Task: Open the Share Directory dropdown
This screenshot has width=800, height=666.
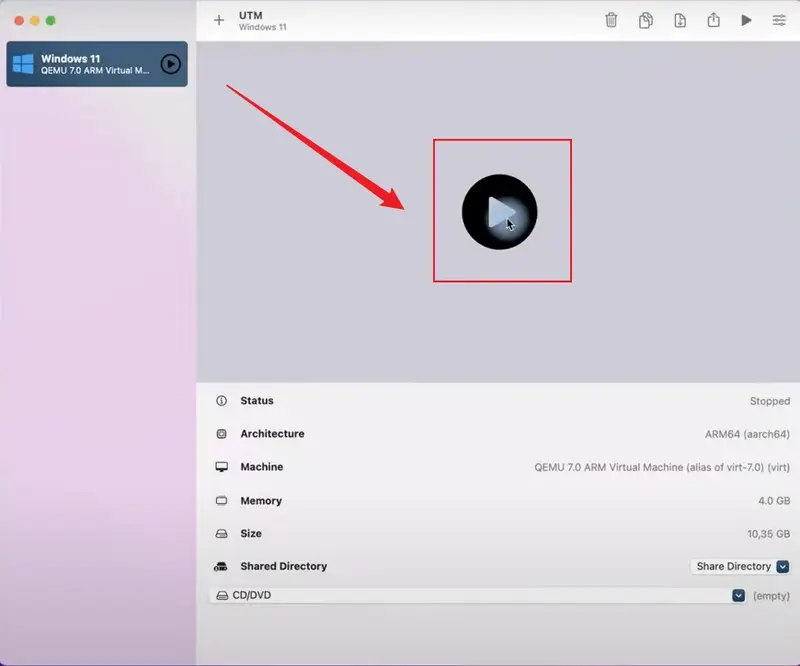Action: pos(740,566)
